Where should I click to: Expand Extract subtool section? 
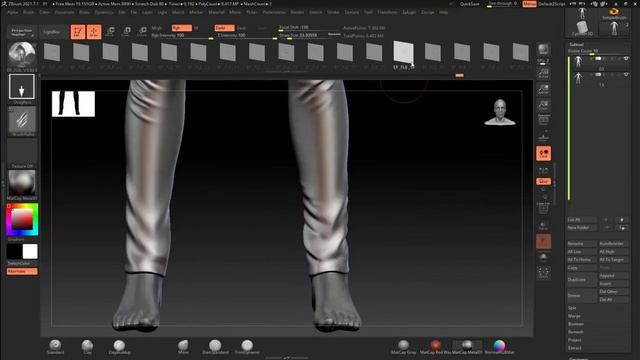(x=574, y=348)
